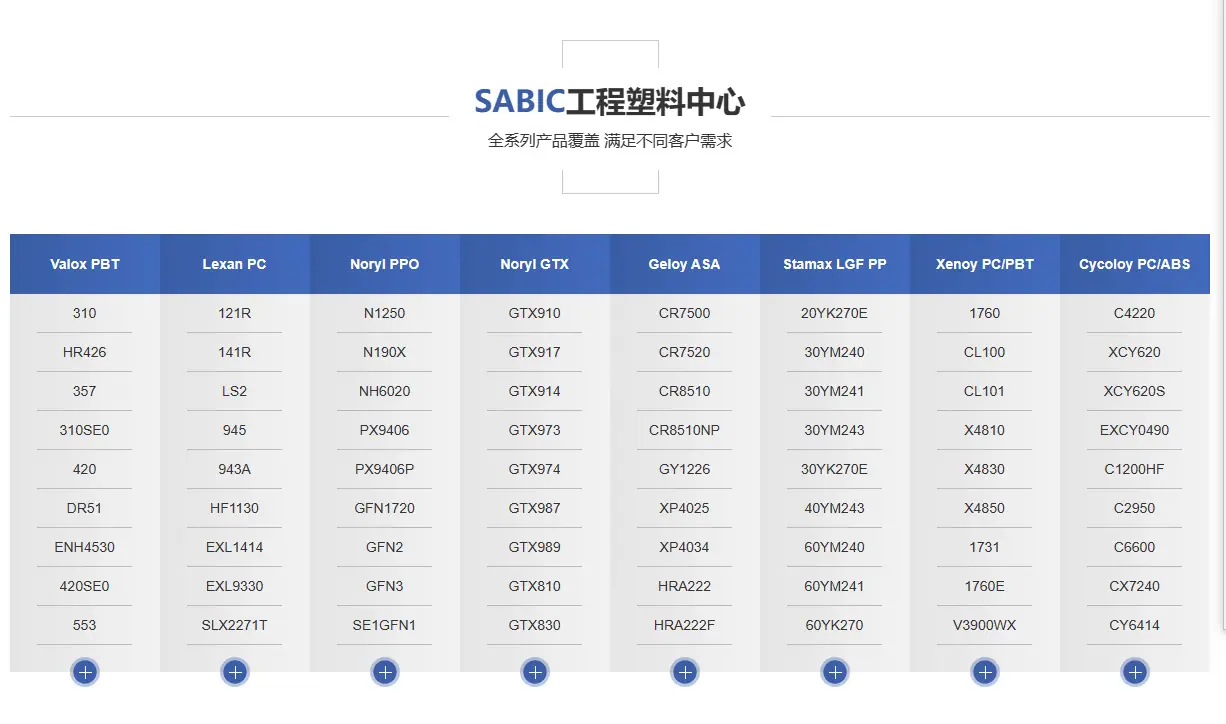Expand the Cycoloy PC/ABS list plus icon
The width and height of the screenshot is (1226, 724).
pos(1135,672)
